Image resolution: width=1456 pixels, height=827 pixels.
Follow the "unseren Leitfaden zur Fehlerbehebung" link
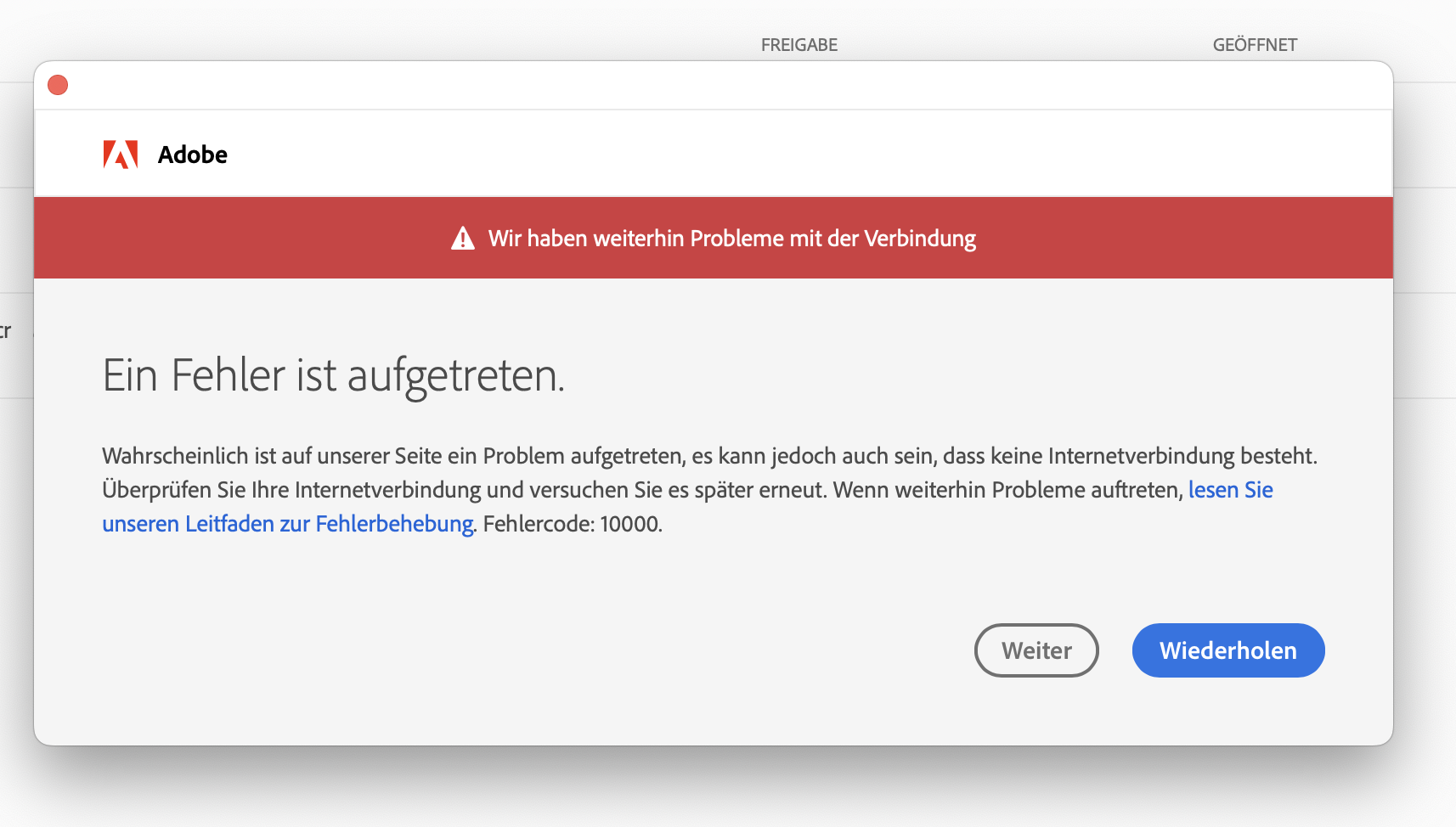pos(287,524)
